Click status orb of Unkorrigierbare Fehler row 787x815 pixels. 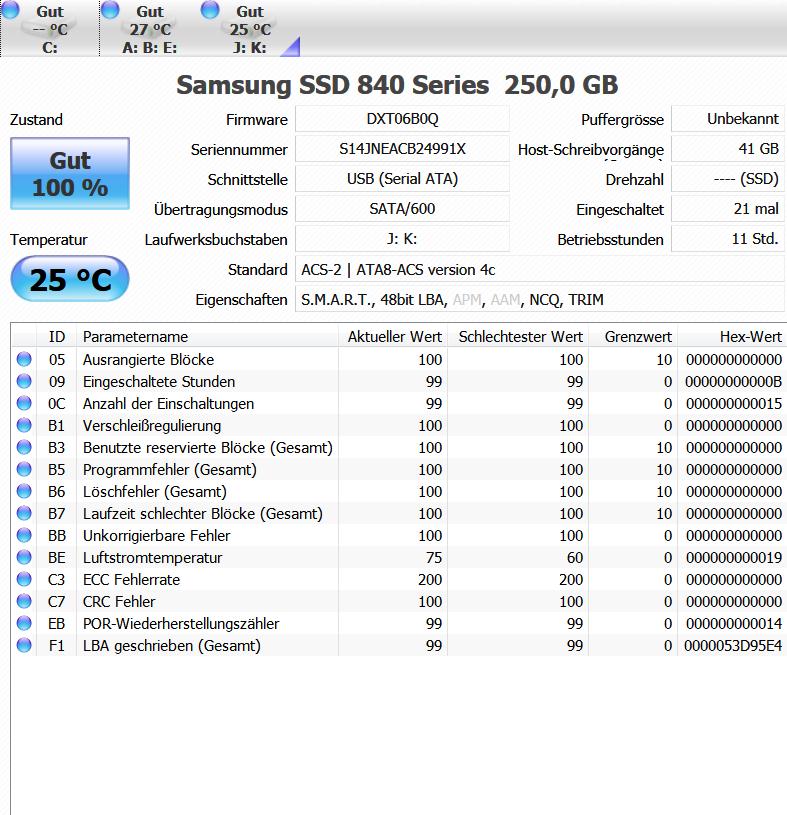pos(24,535)
